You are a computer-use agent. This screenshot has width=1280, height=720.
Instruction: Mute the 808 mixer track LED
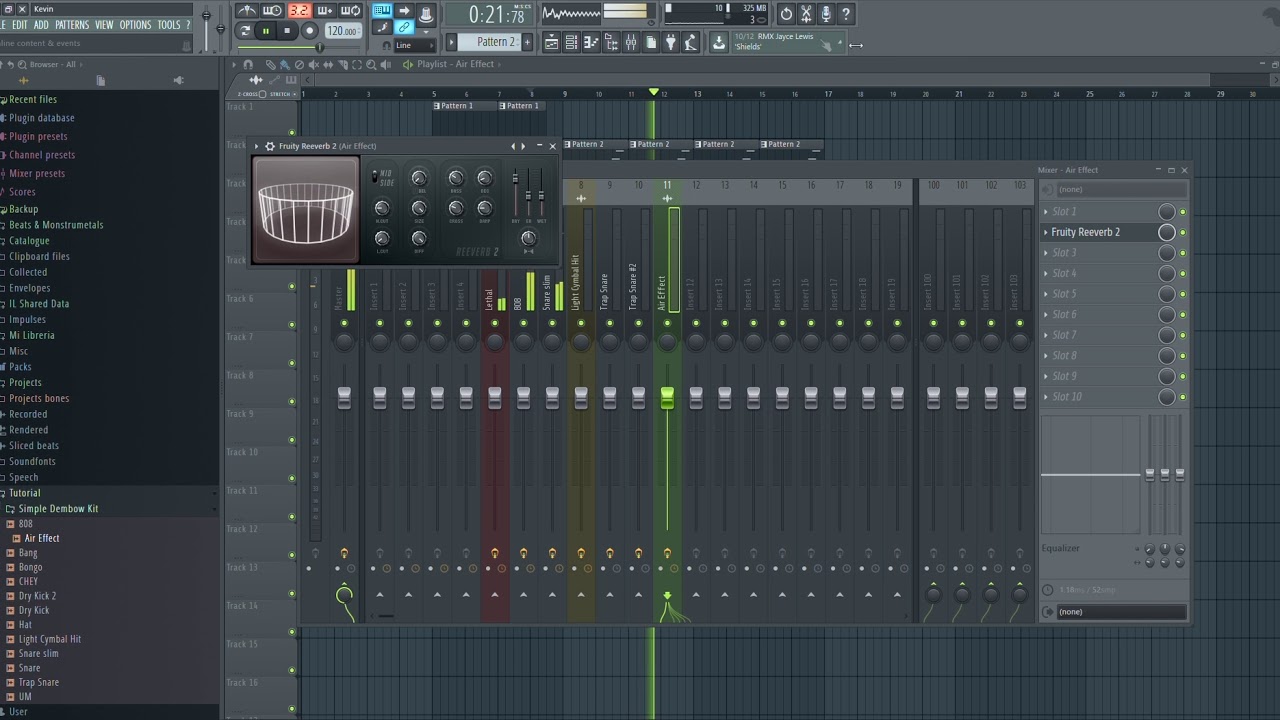523,324
